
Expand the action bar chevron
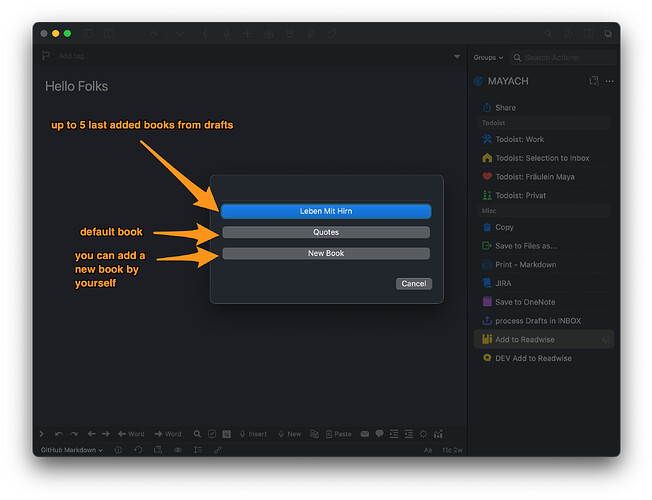tap(42, 434)
